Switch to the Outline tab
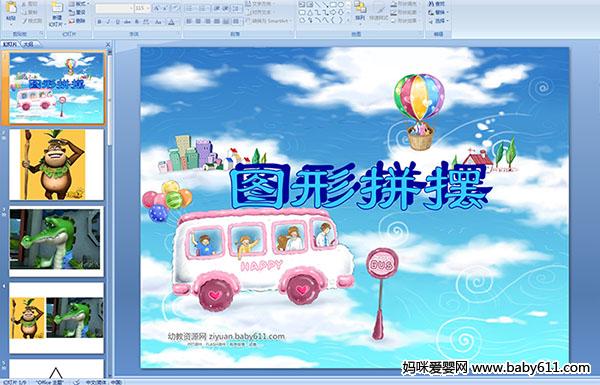Screen dimensions: 600x385 click(28, 44)
